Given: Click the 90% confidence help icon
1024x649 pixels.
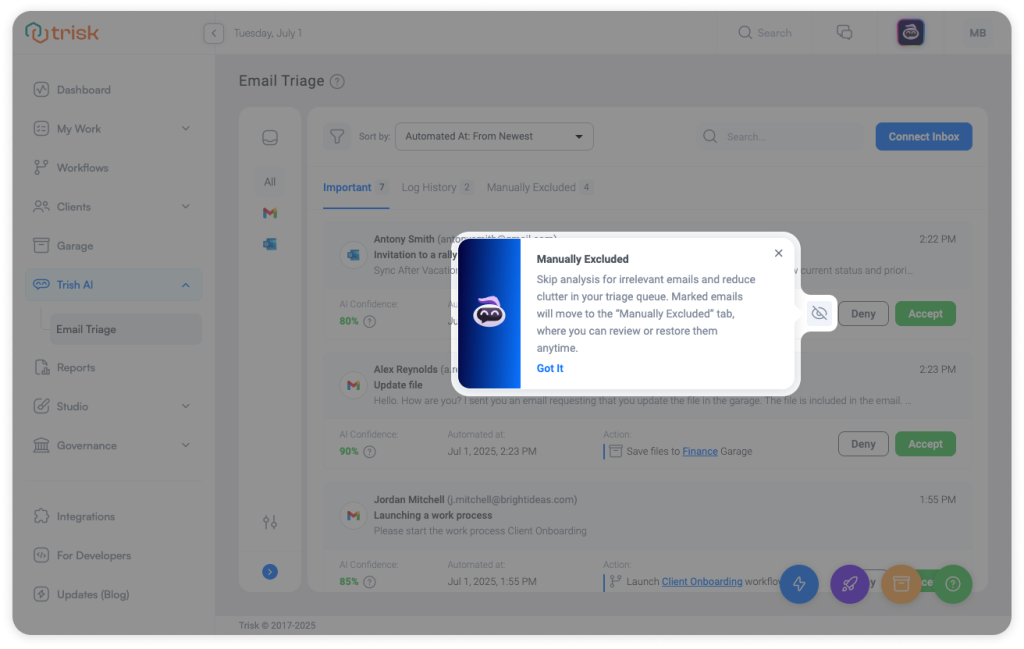Looking at the screenshot, I should coord(370,452).
